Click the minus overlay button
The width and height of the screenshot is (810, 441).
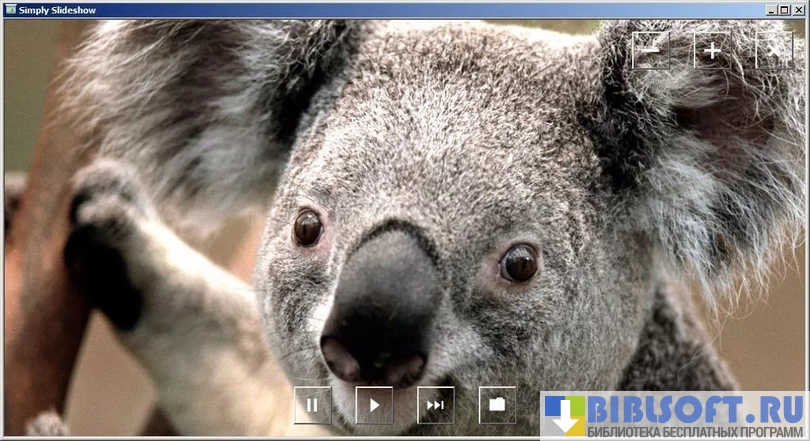[x=651, y=50]
